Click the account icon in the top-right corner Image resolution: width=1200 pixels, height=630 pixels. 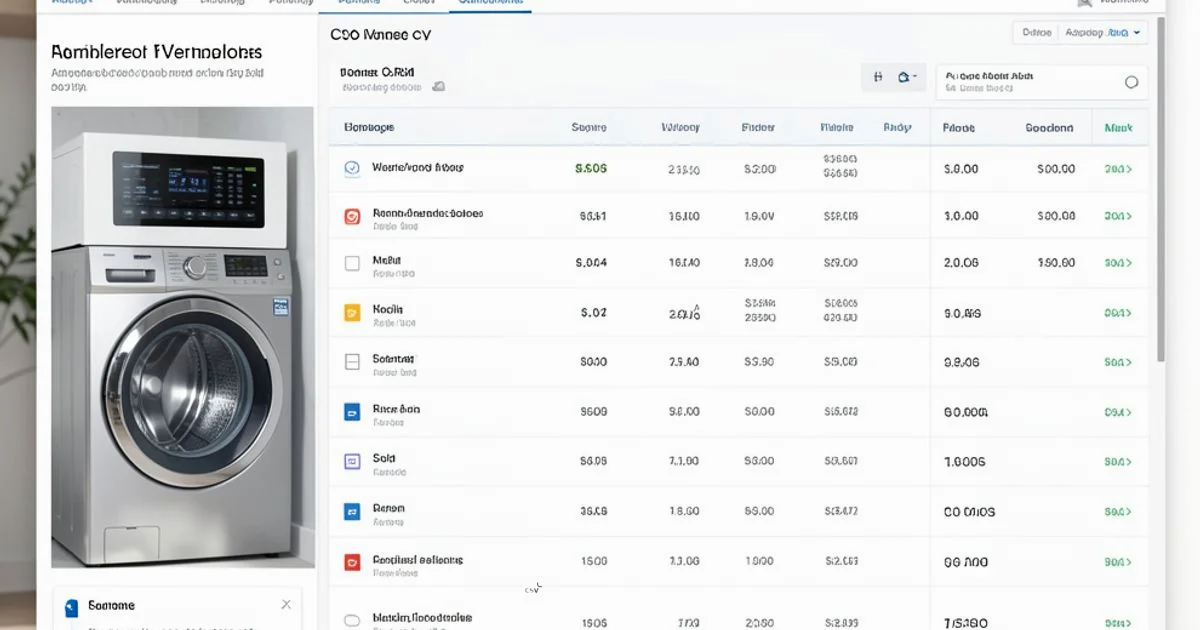1084,3
